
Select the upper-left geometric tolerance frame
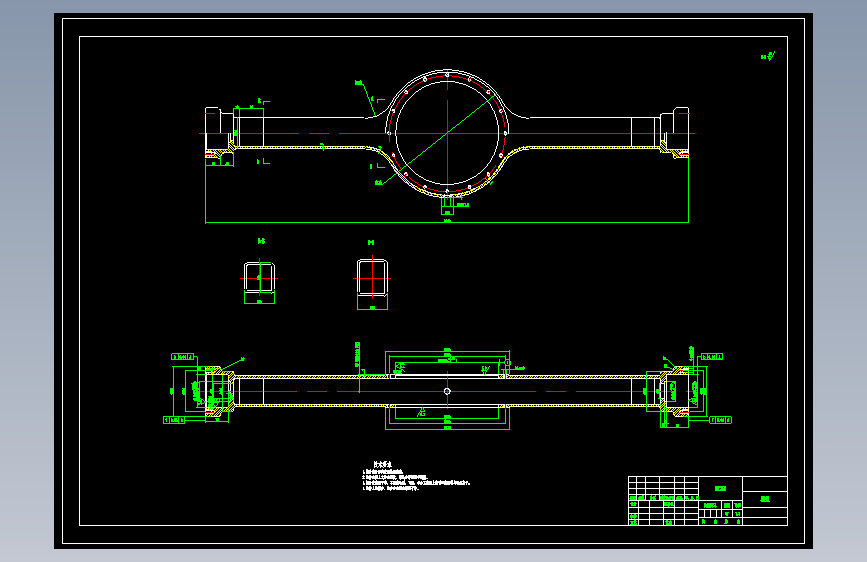183,357
